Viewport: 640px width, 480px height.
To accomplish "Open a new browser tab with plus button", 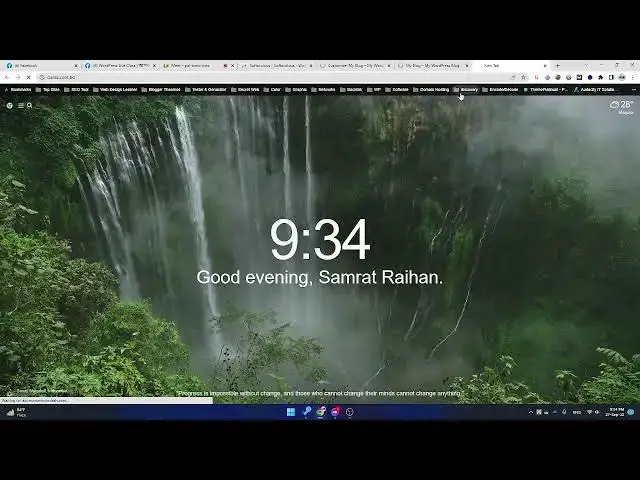I will (558, 65).
